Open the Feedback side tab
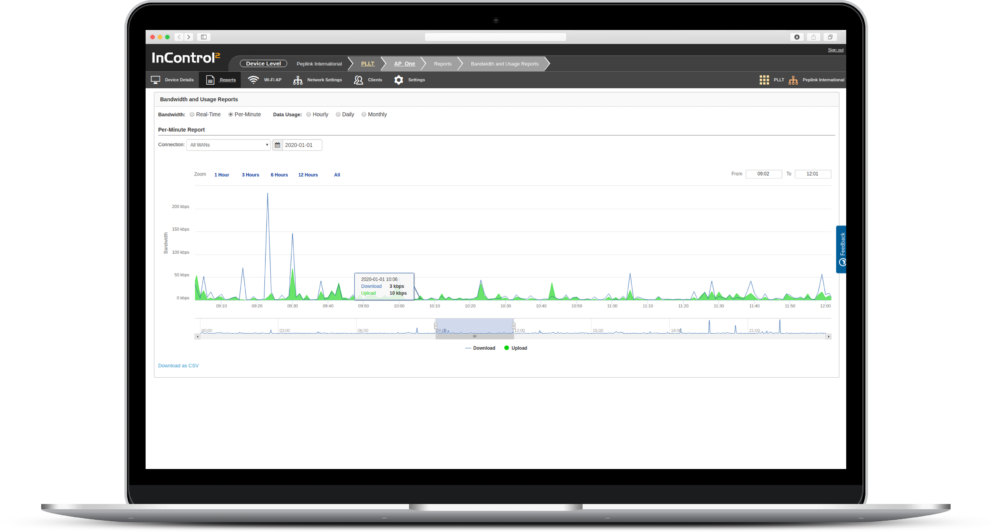Viewport: 992px width, 532px height. point(841,249)
